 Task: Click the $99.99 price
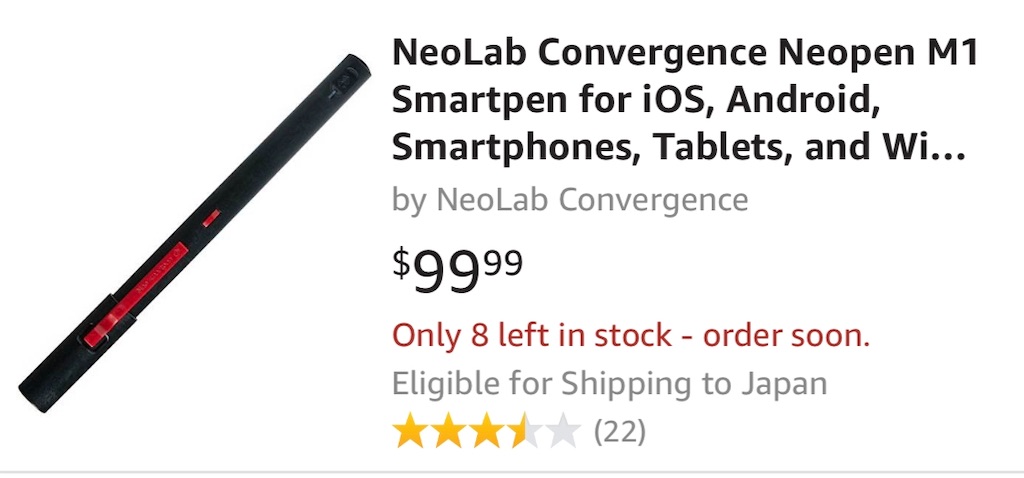[456, 270]
